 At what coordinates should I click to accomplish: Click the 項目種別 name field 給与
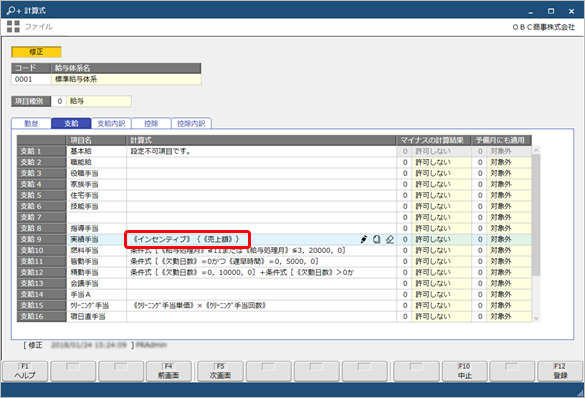pyautogui.click(x=99, y=101)
